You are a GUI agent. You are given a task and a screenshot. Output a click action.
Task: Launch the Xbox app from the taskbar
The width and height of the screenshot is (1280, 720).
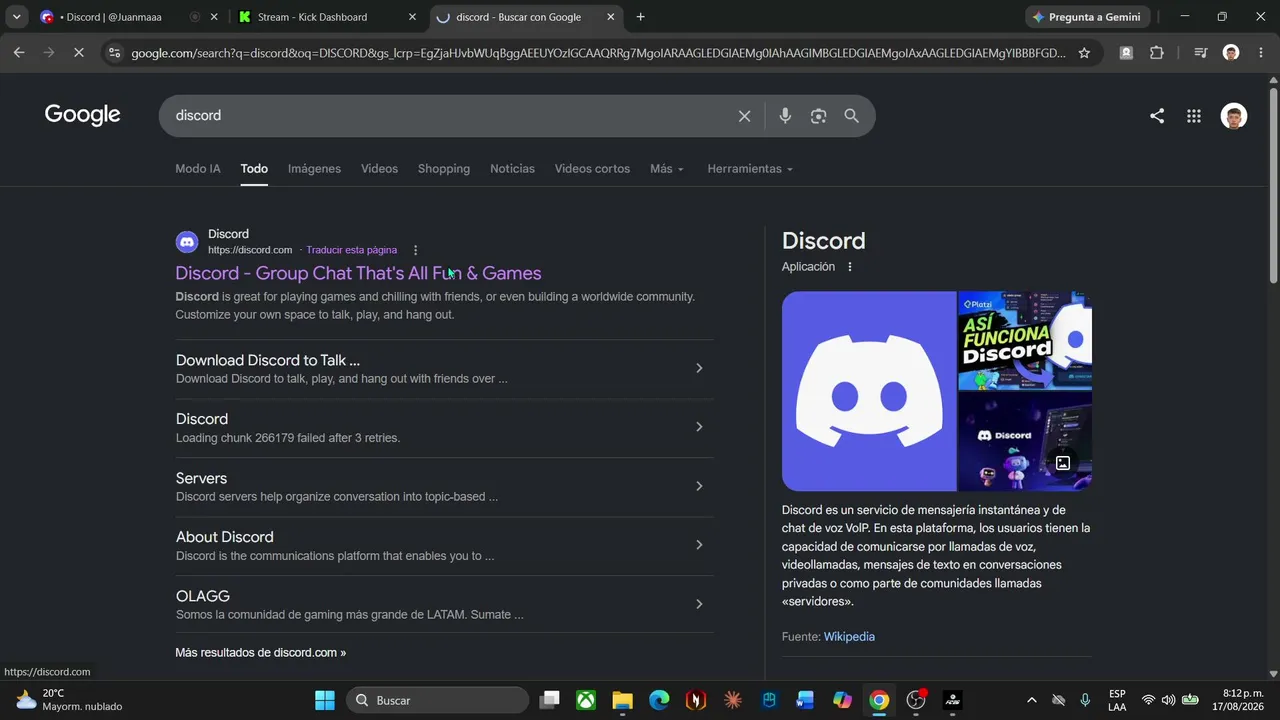pos(586,700)
